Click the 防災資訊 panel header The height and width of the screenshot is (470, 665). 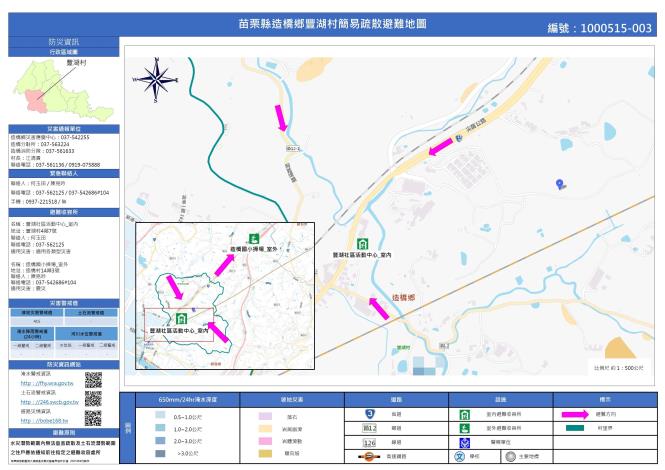click(64, 42)
